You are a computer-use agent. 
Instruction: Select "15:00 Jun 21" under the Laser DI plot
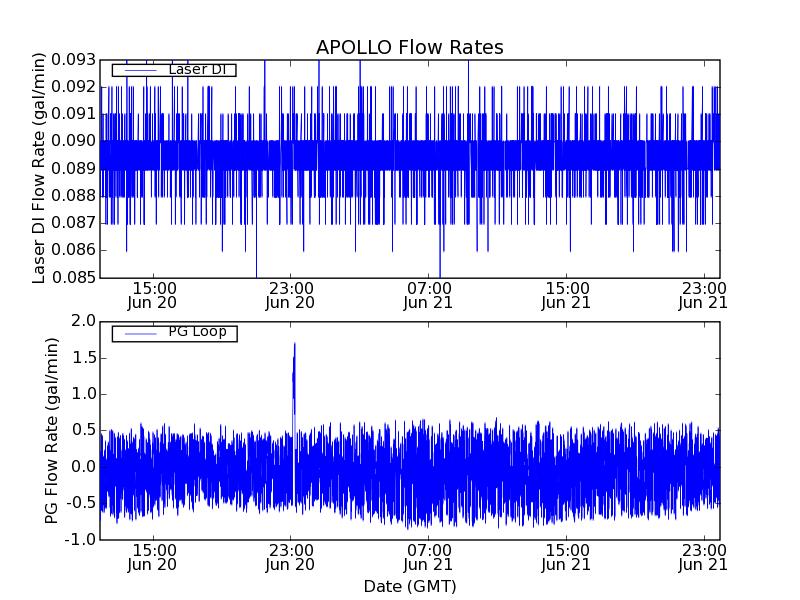click(566, 296)
